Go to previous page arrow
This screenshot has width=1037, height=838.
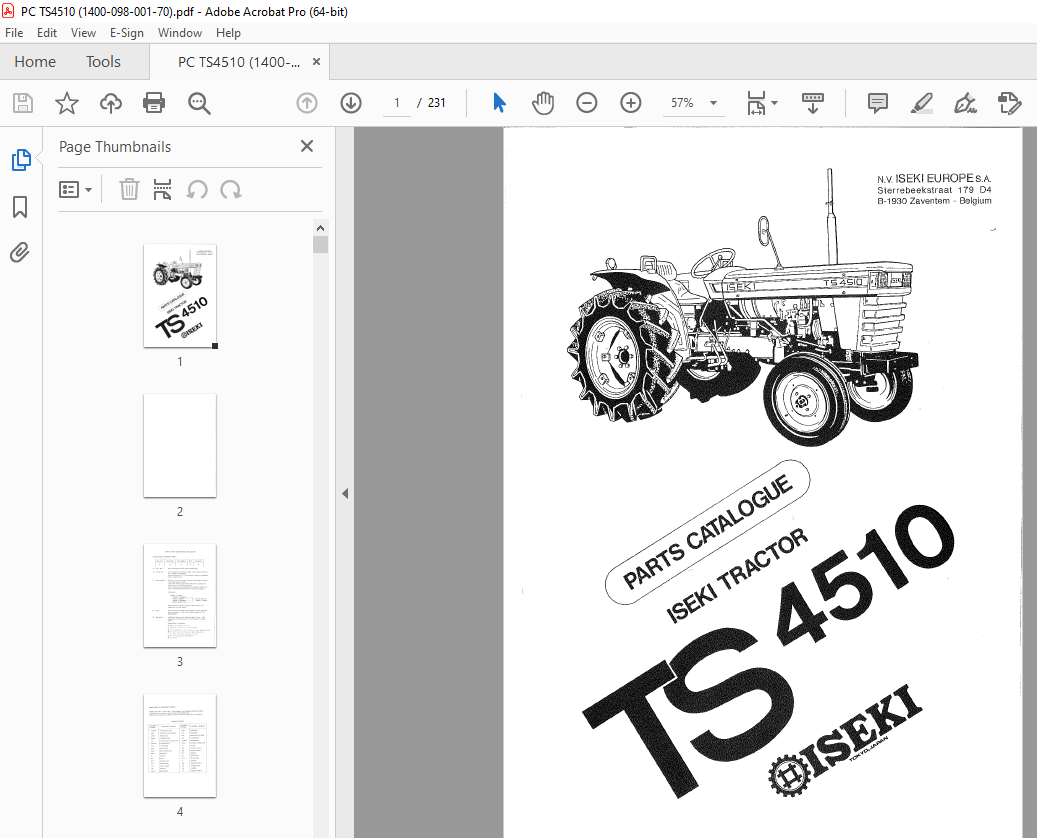point(307,103)
